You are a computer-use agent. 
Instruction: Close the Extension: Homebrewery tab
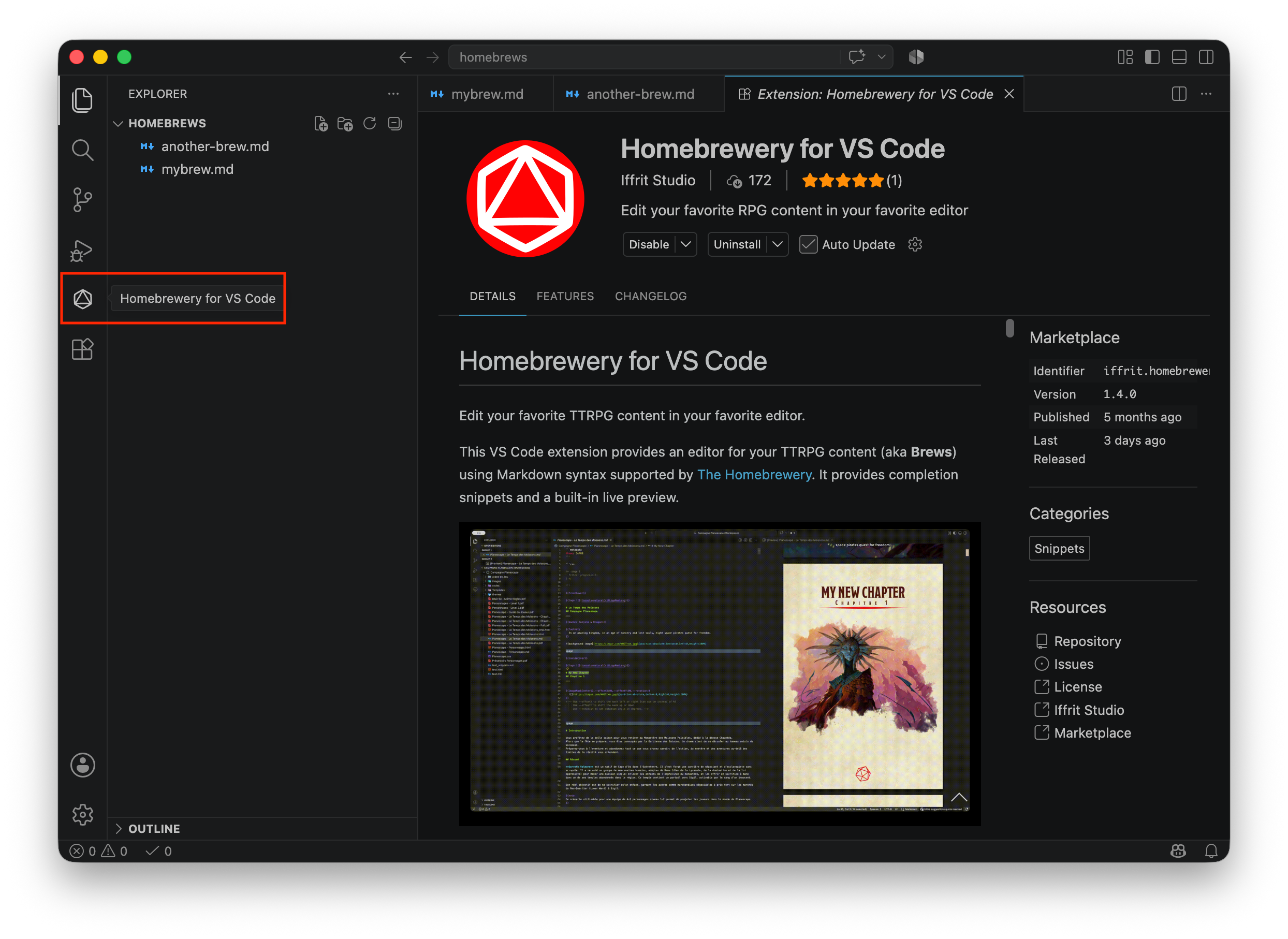click(x=1009, y=94)
